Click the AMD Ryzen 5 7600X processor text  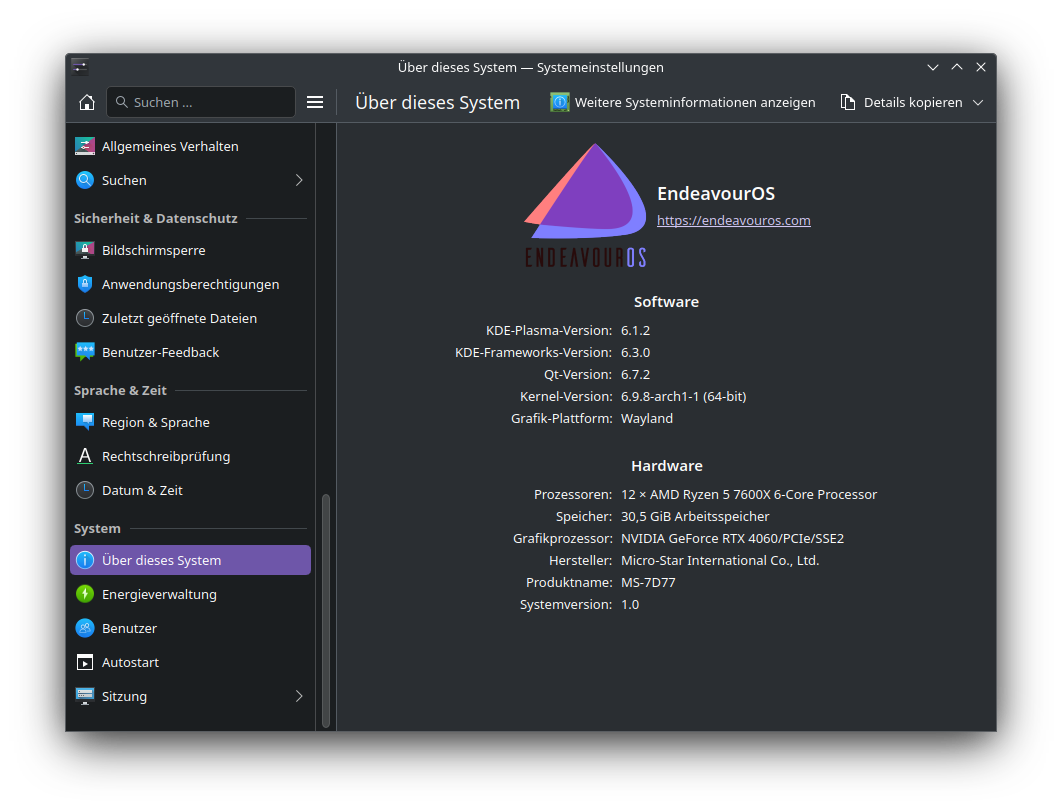pyautogui.click(x=748, y=495)
